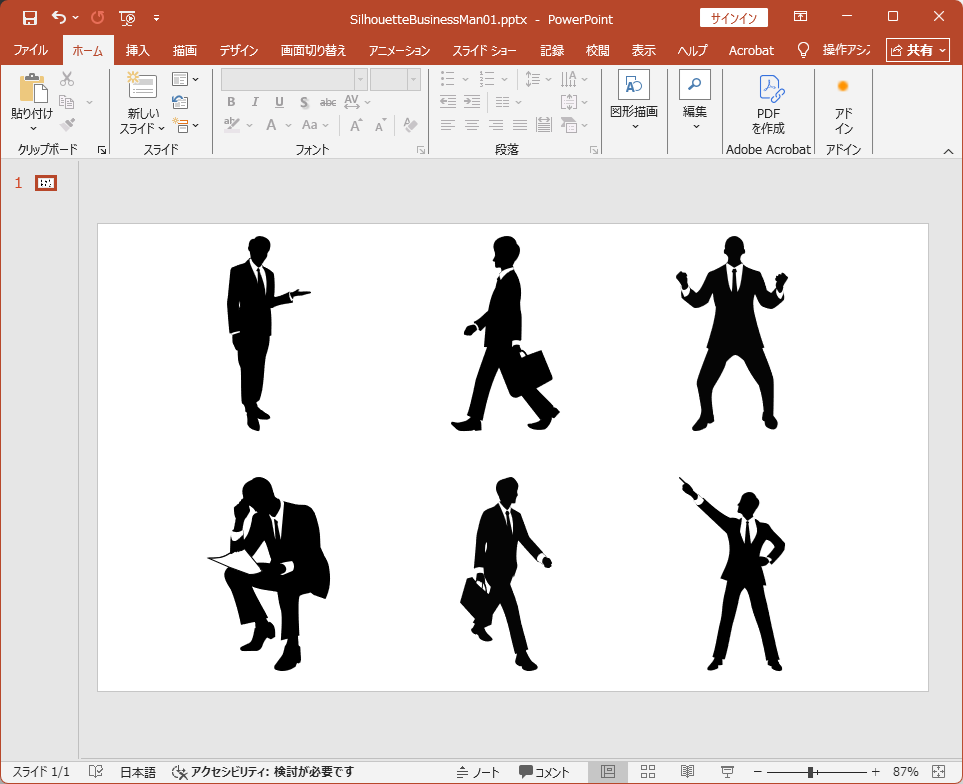Switch to slide sorter view in status bar
The height and width of the screenshot is (784, 963).
point(647,772)
